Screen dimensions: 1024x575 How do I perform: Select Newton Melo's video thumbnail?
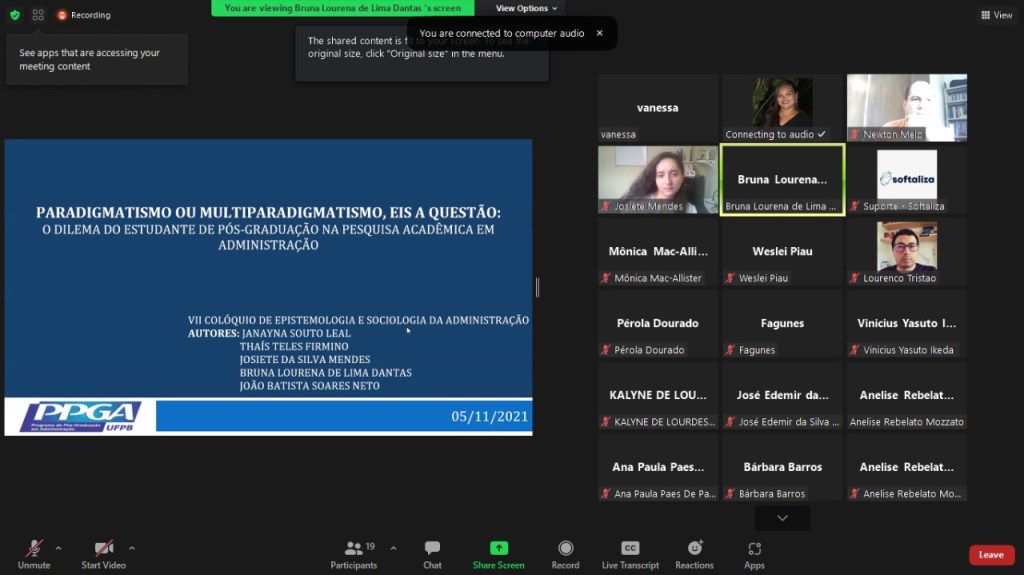(906, 107)
